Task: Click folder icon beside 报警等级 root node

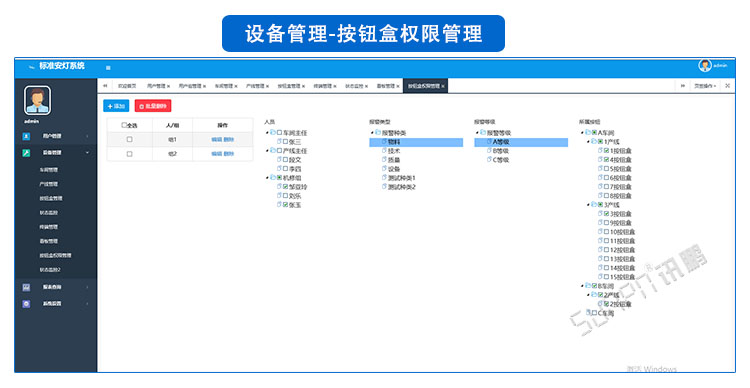Action: point(483,133)
